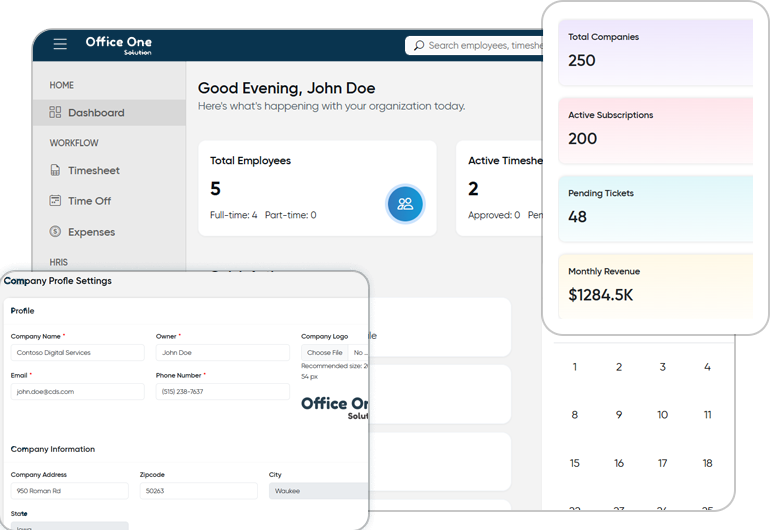Viewport: 770px width, 530px height.
Task: Select day 10 on the calendar
Action: coord(662,415)
